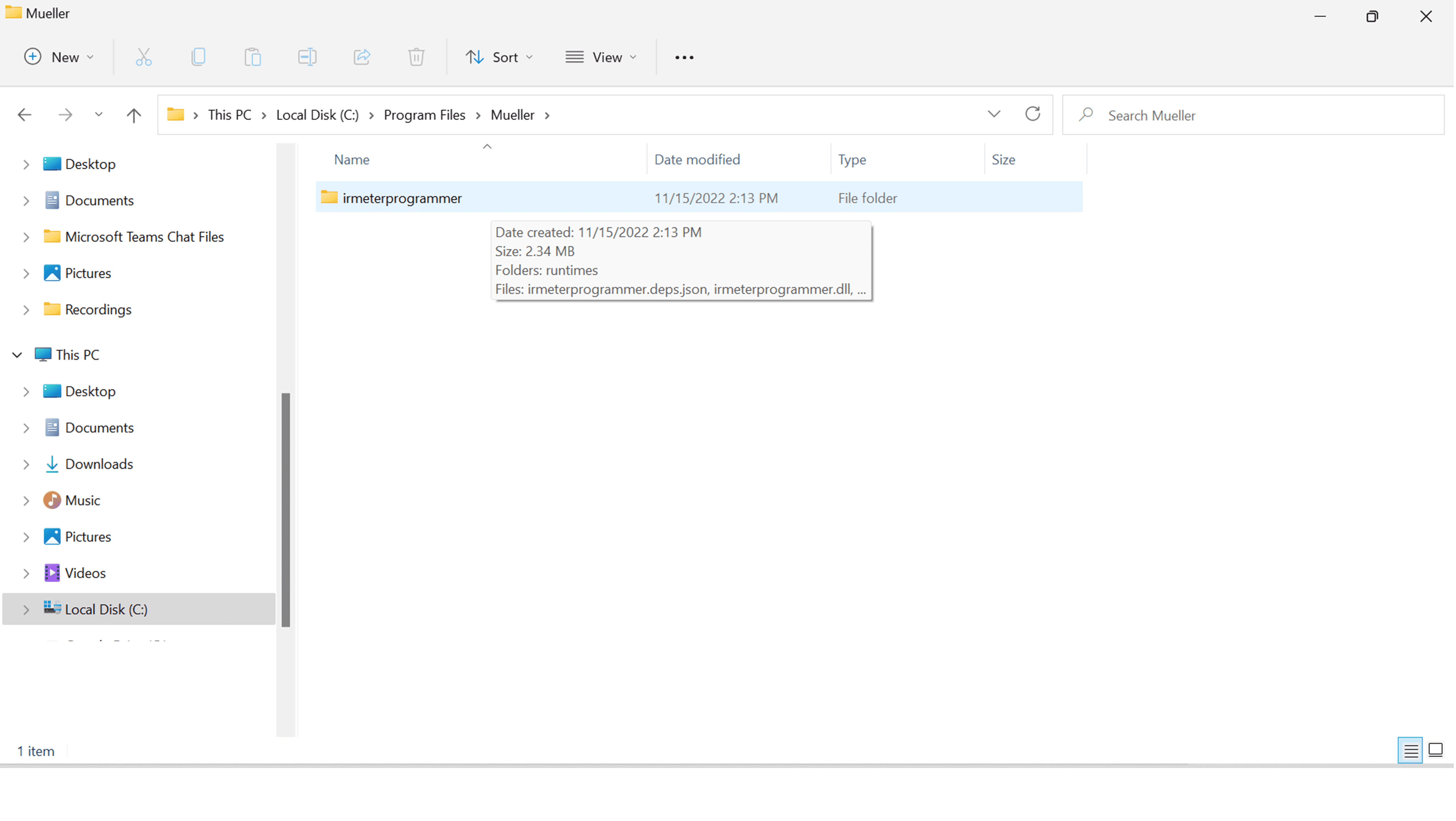The image size is (1456, 821).
Task: Open the recent locations chevron
Action: [99, 115]
